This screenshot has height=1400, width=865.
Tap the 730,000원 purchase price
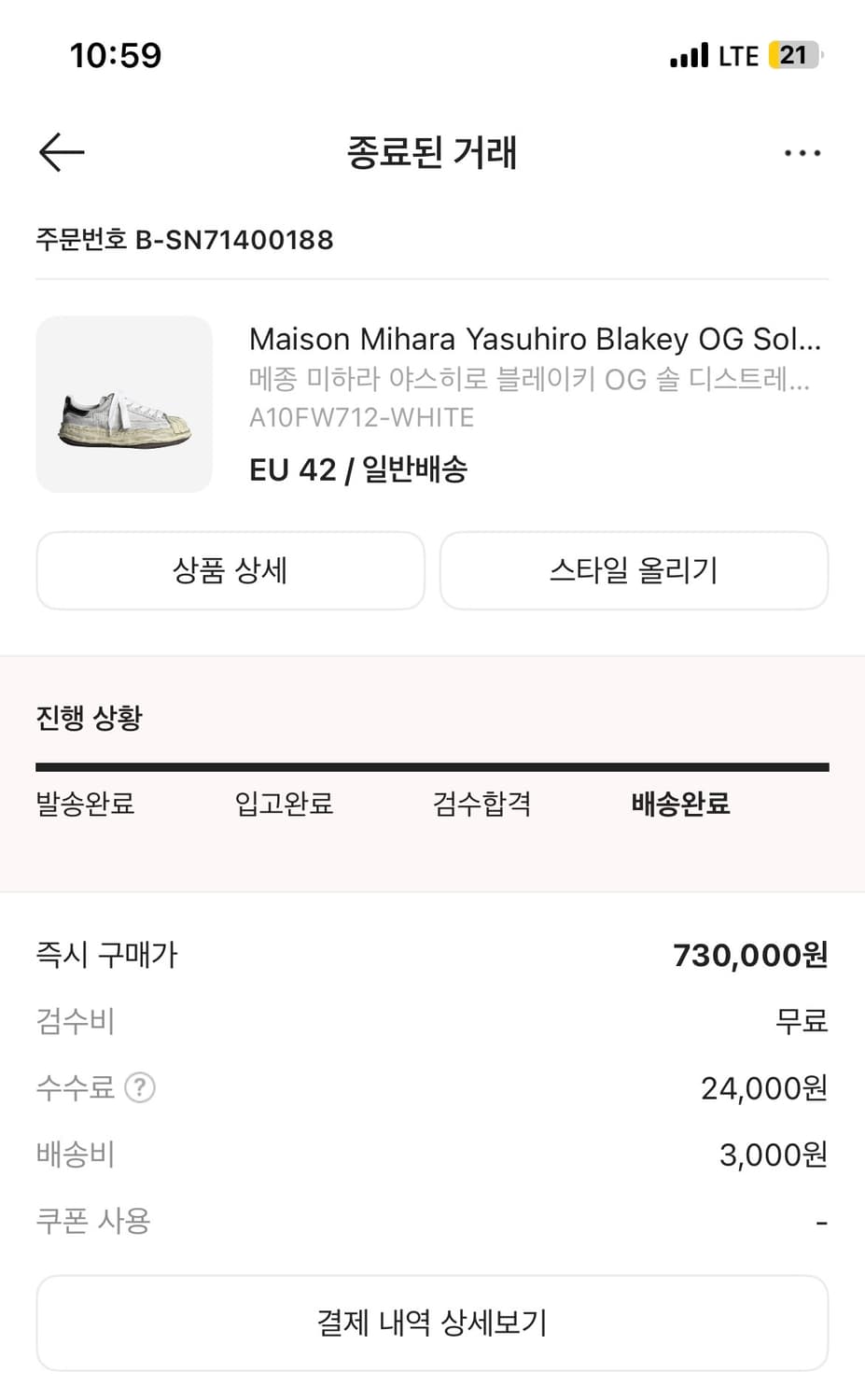pos(750,955)
